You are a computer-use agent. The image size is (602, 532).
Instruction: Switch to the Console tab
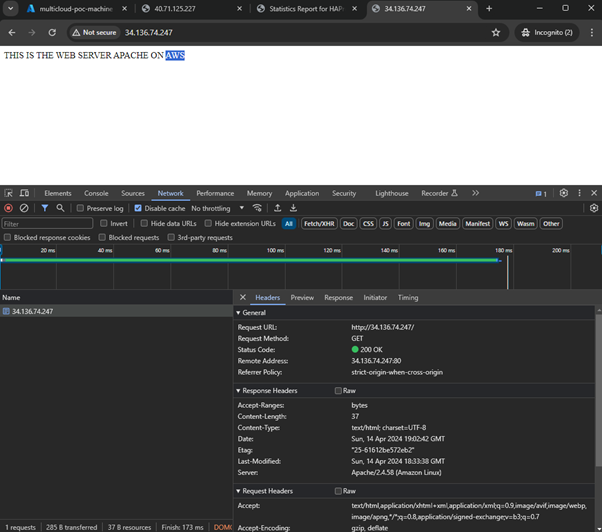tap(96, 193)
